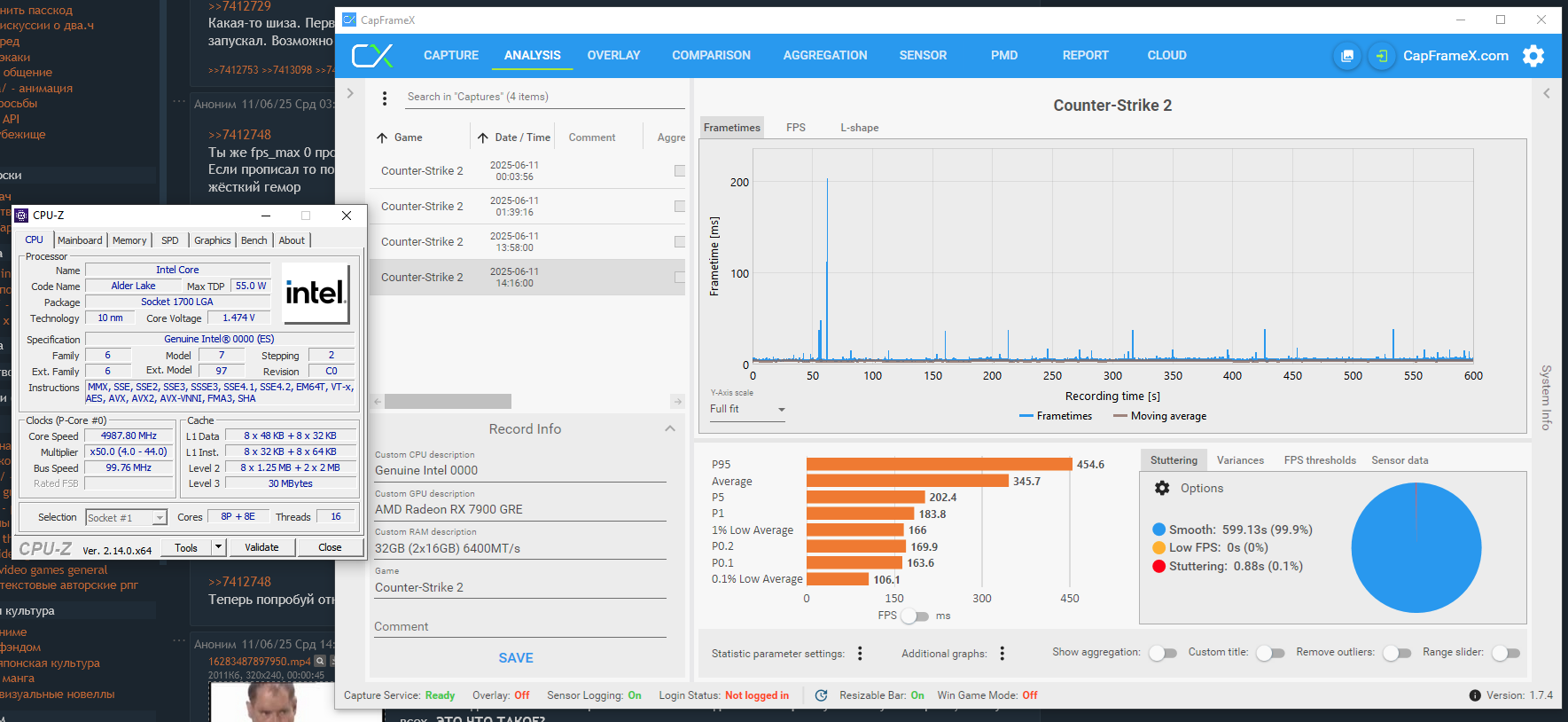Click the CPU-Z title bar icon
The image size is (1568, 722).
point(21,216)
